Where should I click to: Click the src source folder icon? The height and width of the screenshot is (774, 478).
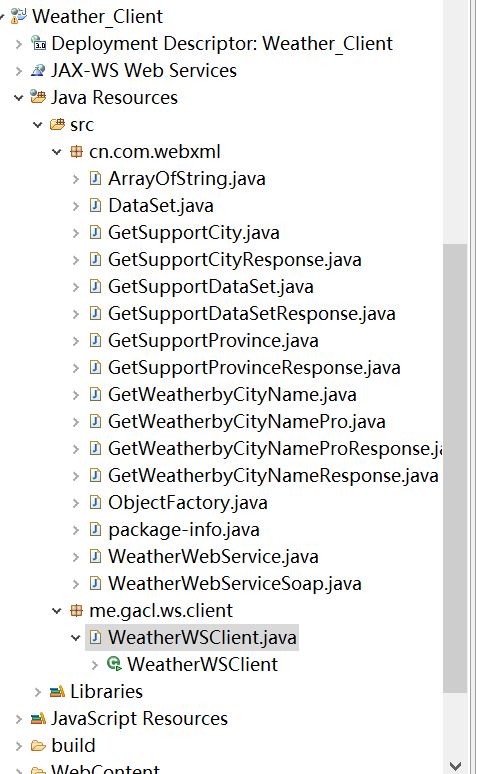(57, 124)
